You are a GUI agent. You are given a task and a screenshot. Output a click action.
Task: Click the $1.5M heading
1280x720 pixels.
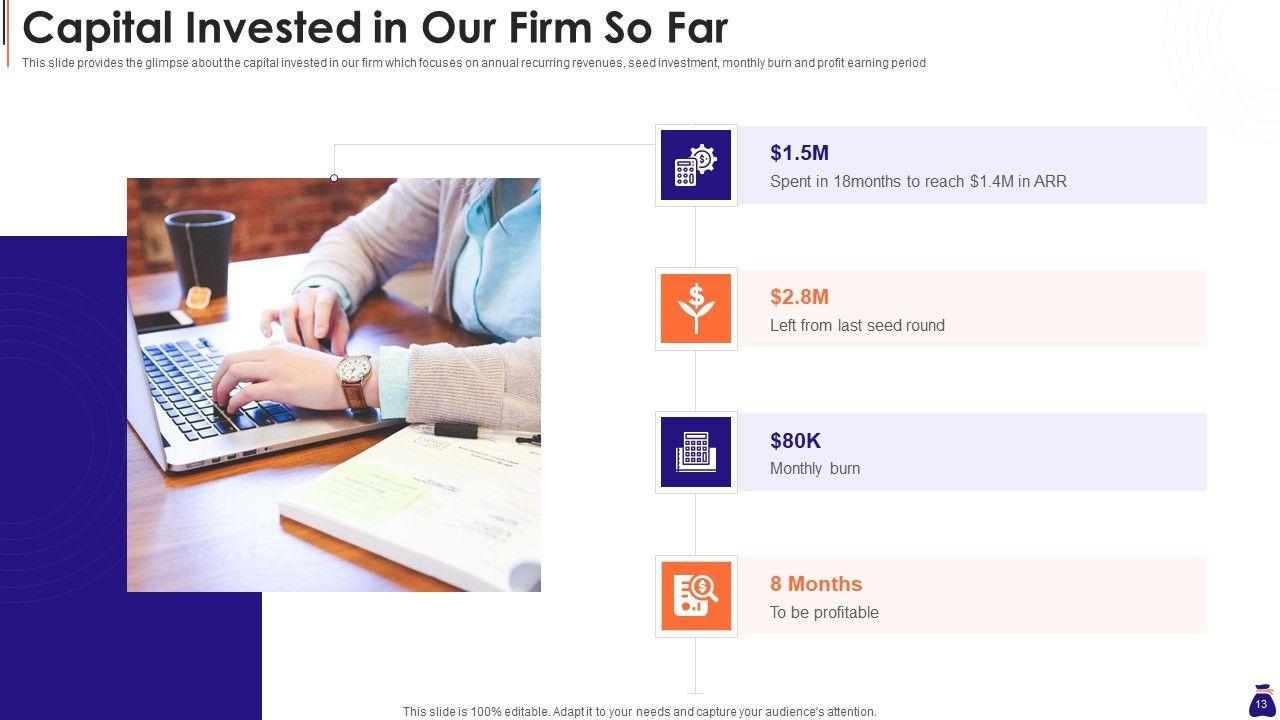[x=799, y=153]
